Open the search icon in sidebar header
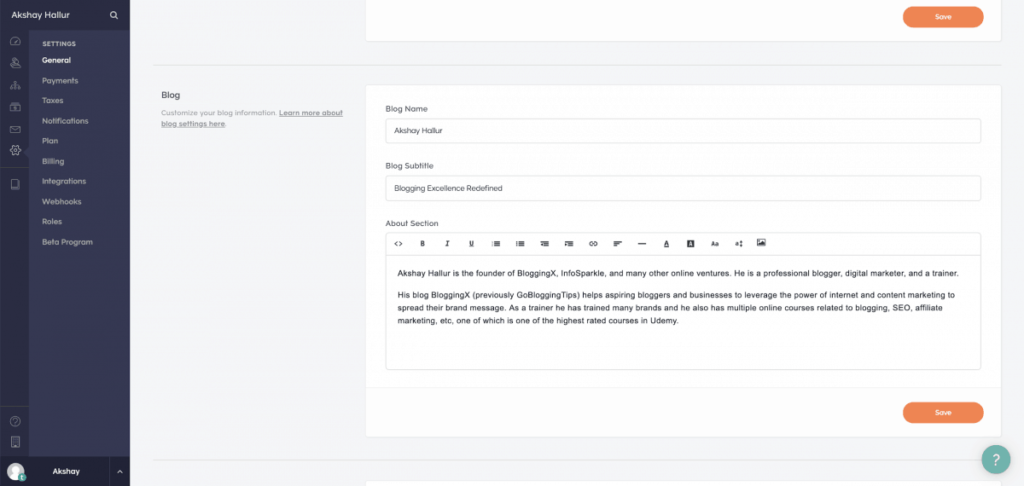Viewport: 1024px width, 486px height. 114,15
